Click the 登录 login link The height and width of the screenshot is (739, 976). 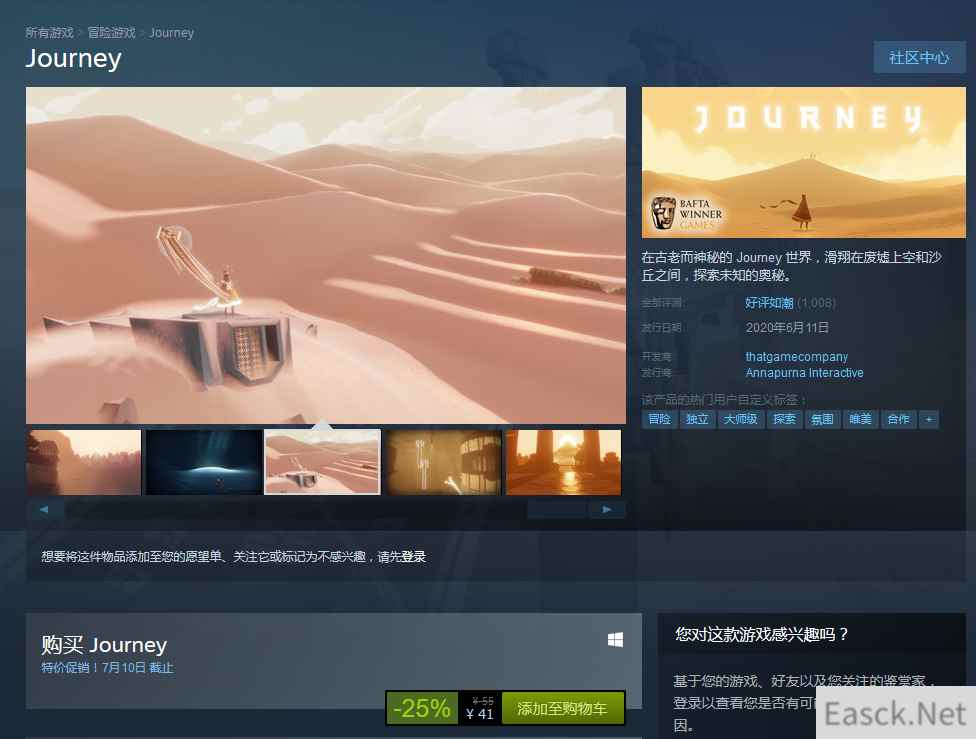pyautogui.click(x=413, y=557)
